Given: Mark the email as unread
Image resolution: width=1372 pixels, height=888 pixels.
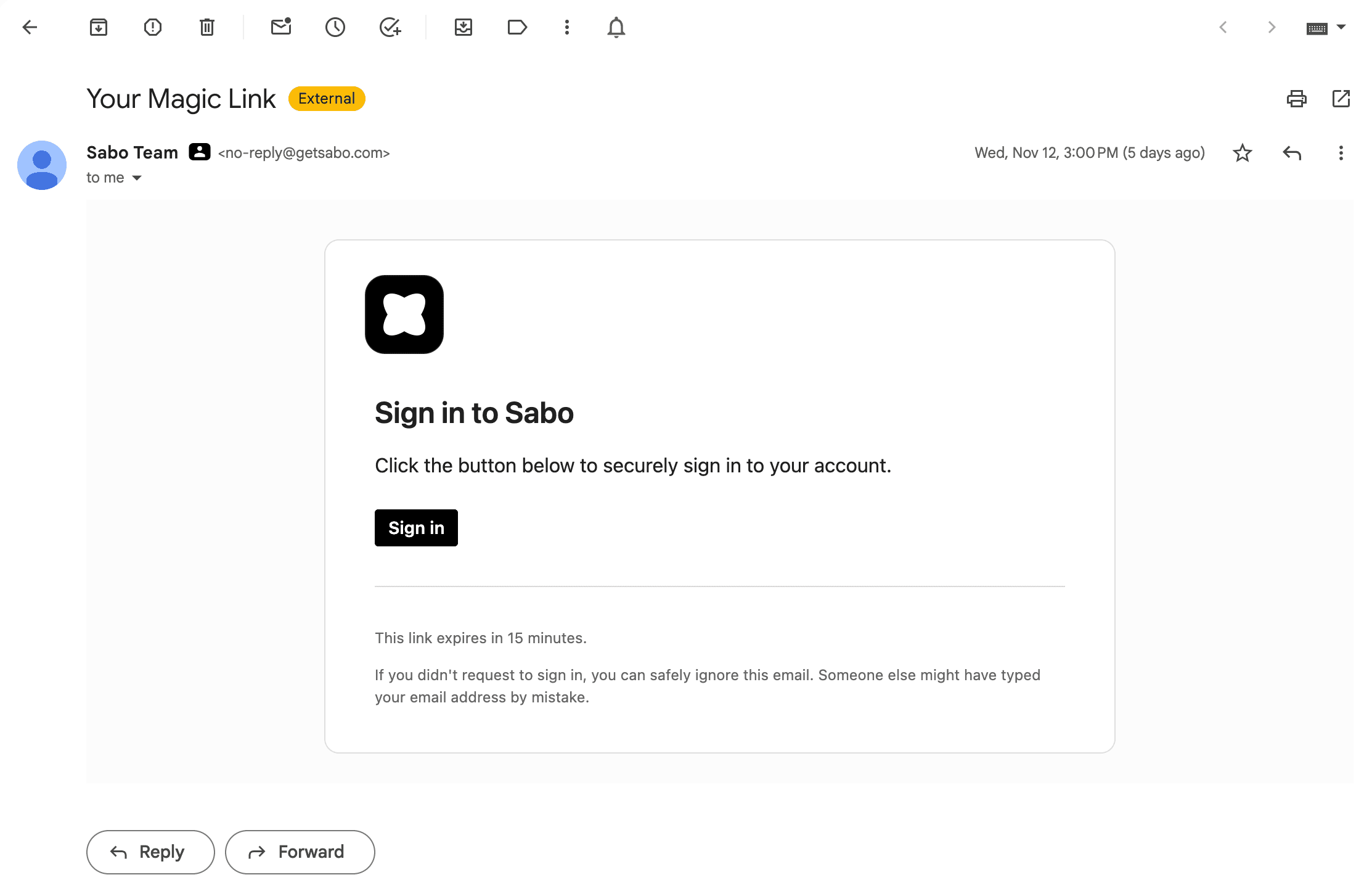Looking at the screenshot, I should [x=282, y=27].
